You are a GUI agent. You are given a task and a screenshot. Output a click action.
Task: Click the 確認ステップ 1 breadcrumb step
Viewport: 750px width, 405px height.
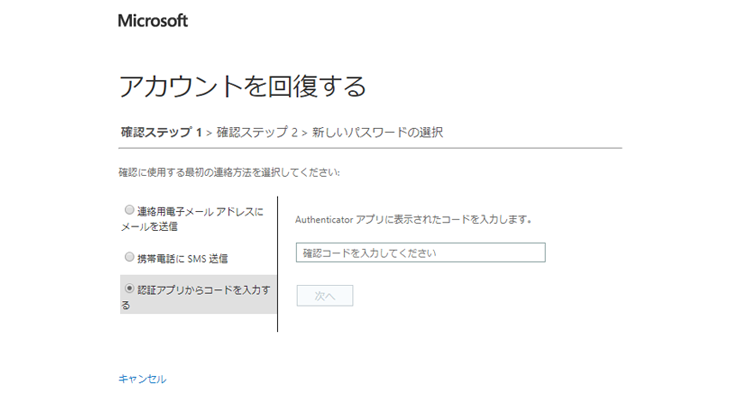click(x=161, y=132)
